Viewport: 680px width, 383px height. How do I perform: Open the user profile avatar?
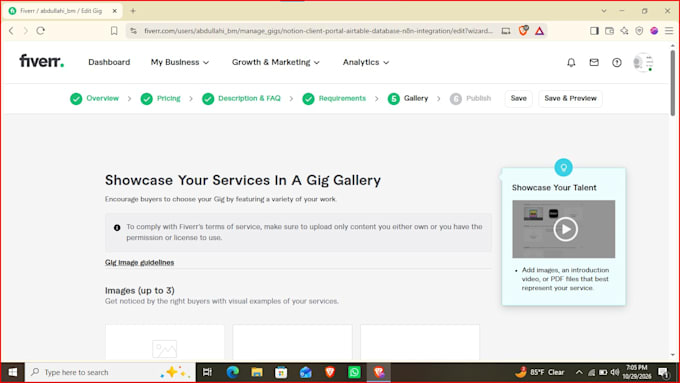coord(643,62)
